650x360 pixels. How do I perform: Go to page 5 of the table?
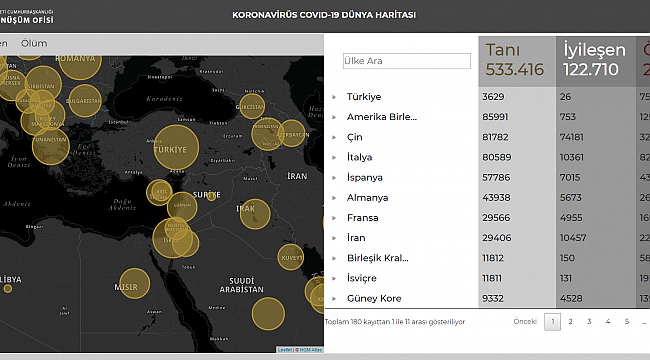[x=627, y=321]
